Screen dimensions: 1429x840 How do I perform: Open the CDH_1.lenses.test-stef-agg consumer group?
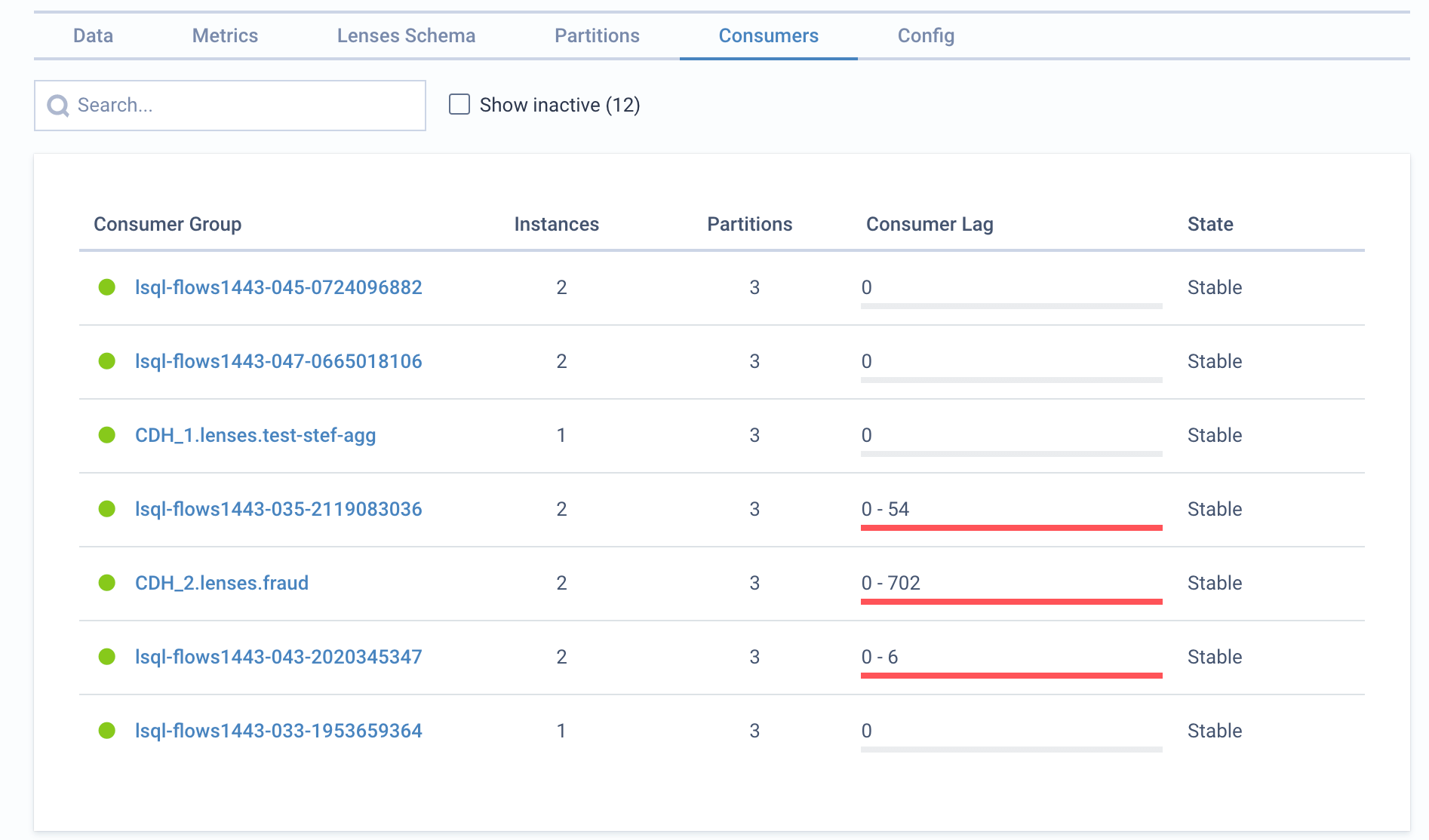(255, 435)
